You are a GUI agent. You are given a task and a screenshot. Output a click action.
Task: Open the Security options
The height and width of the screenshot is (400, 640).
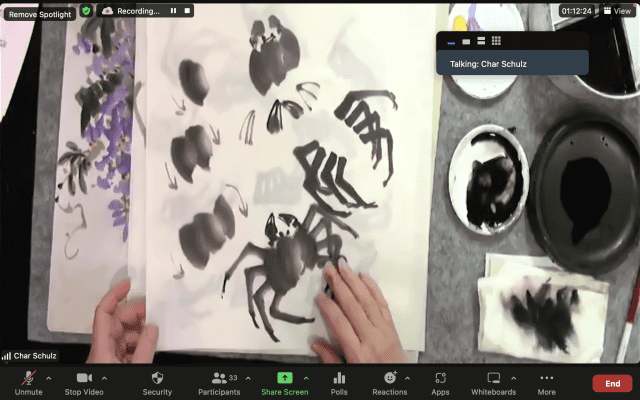pos(157,383)
